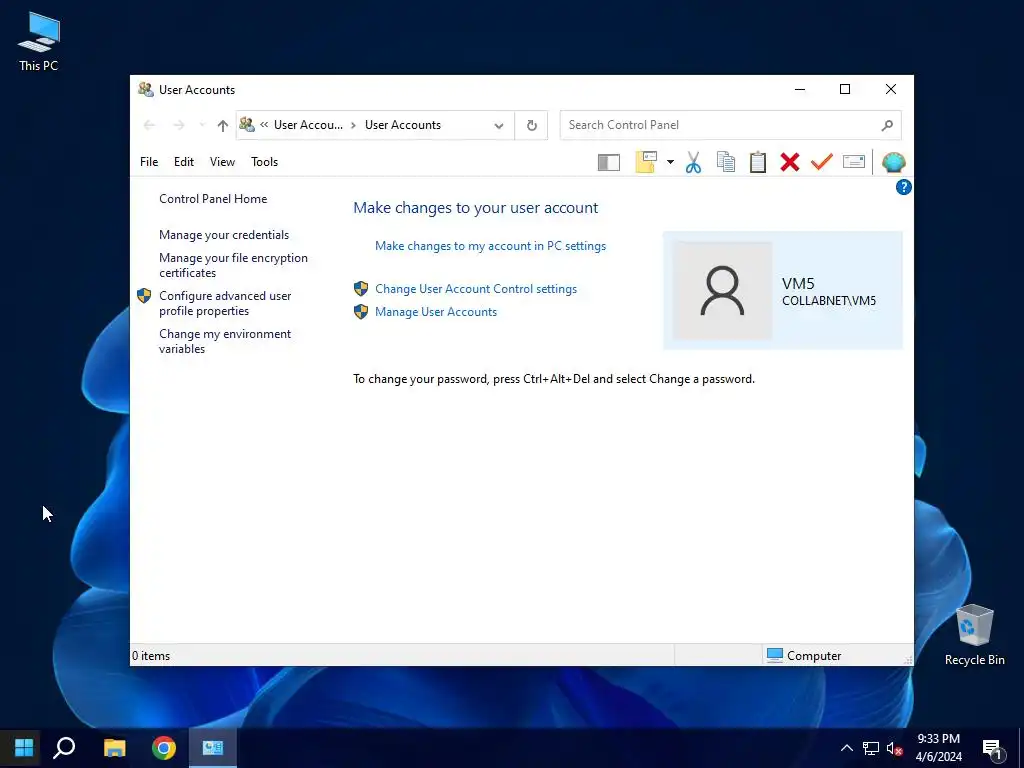Open Manage your file encryption certificates
The height and width of the screenshot is (768, 1024).
click(x=233, y=265)
